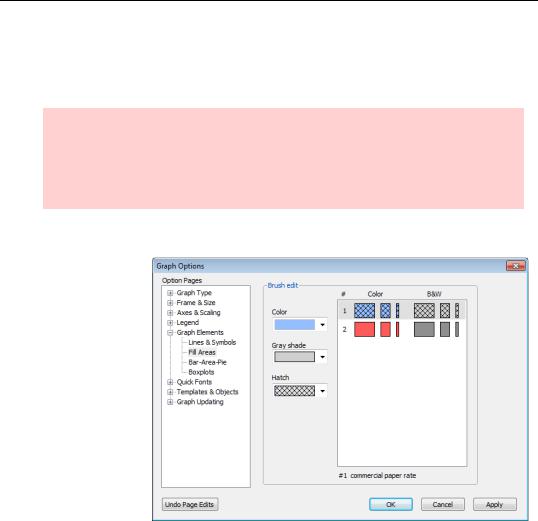Viewport: 538px width, 521px height.
Task: Select Quick Fonts option page
Action: tap(194, 382)
